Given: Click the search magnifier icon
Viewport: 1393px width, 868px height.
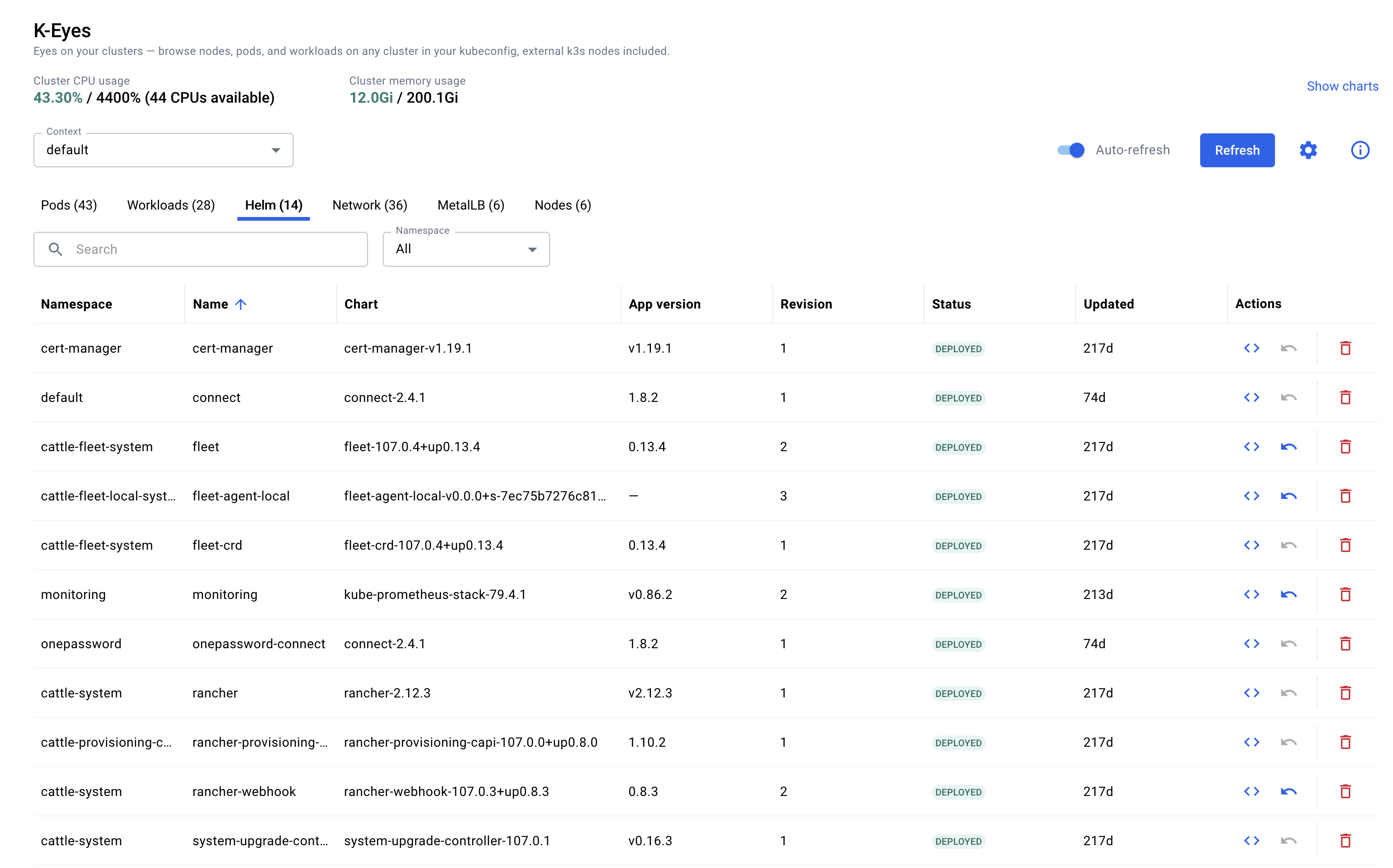Looking at the screenshot, I should coord(55,249).
